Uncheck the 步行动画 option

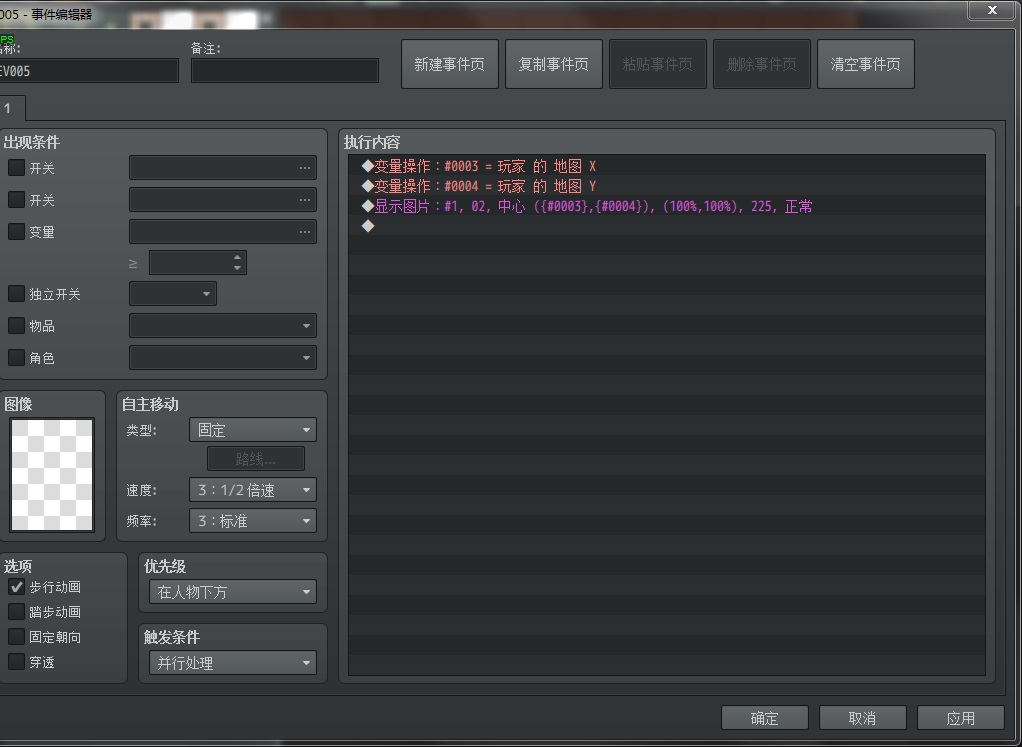pyautogui.click(x=16, y=587)
